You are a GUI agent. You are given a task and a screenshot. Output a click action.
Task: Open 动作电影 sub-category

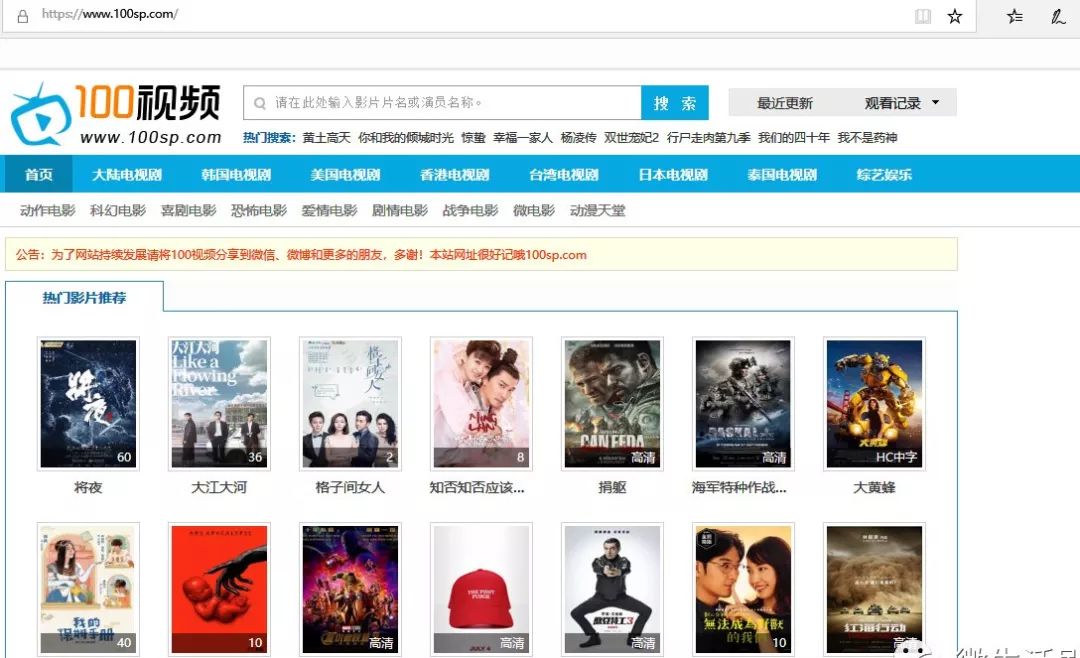48,210
